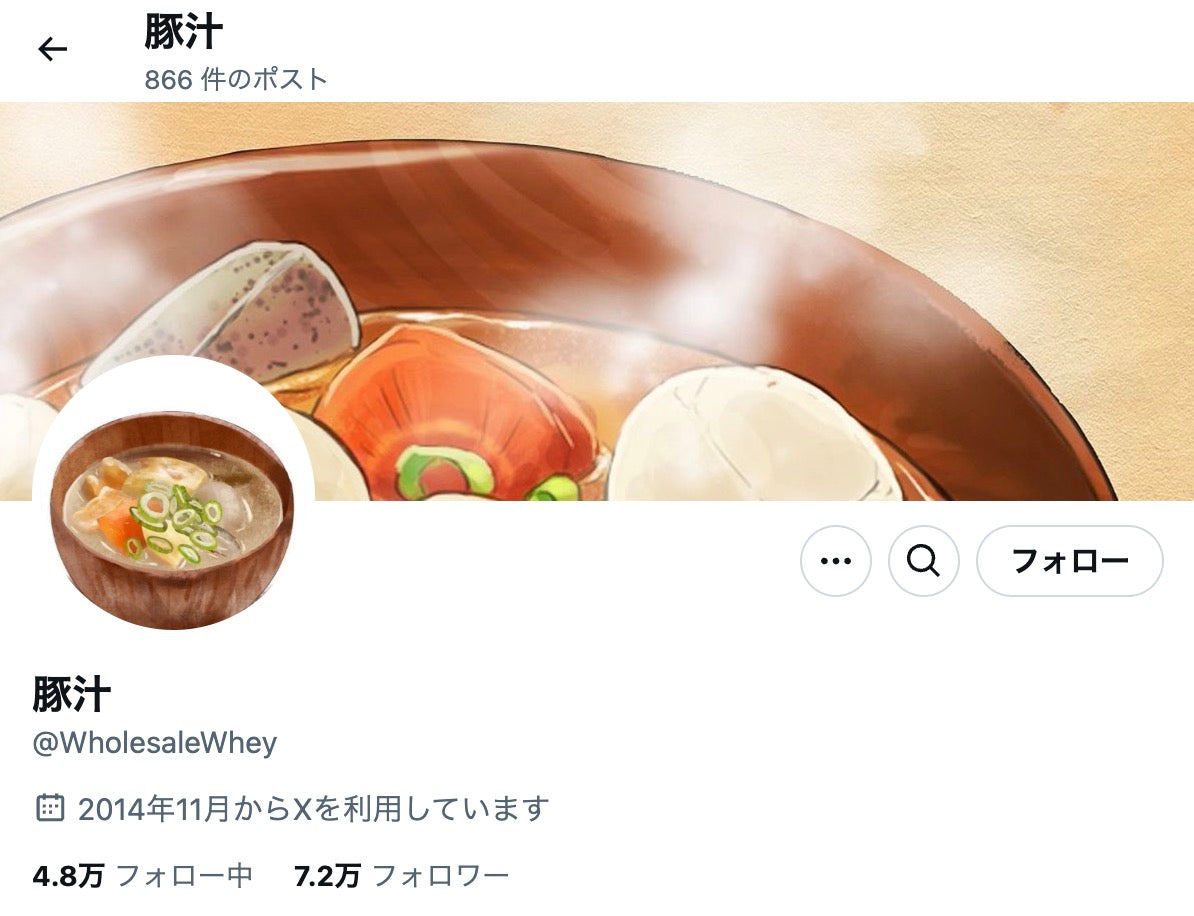Open the pork soup banner header image
The width and height of the screenshot is (1194, 916).
[597, 302]
